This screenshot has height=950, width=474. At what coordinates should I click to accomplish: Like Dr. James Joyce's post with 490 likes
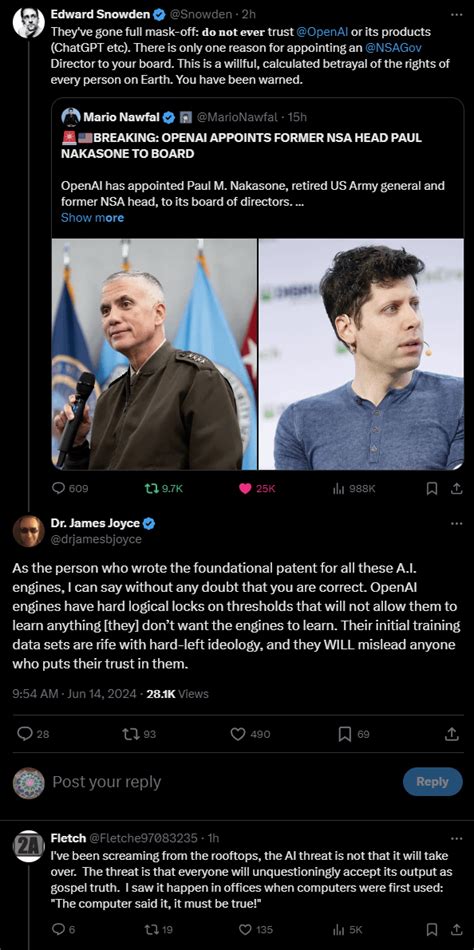(238, 734)
